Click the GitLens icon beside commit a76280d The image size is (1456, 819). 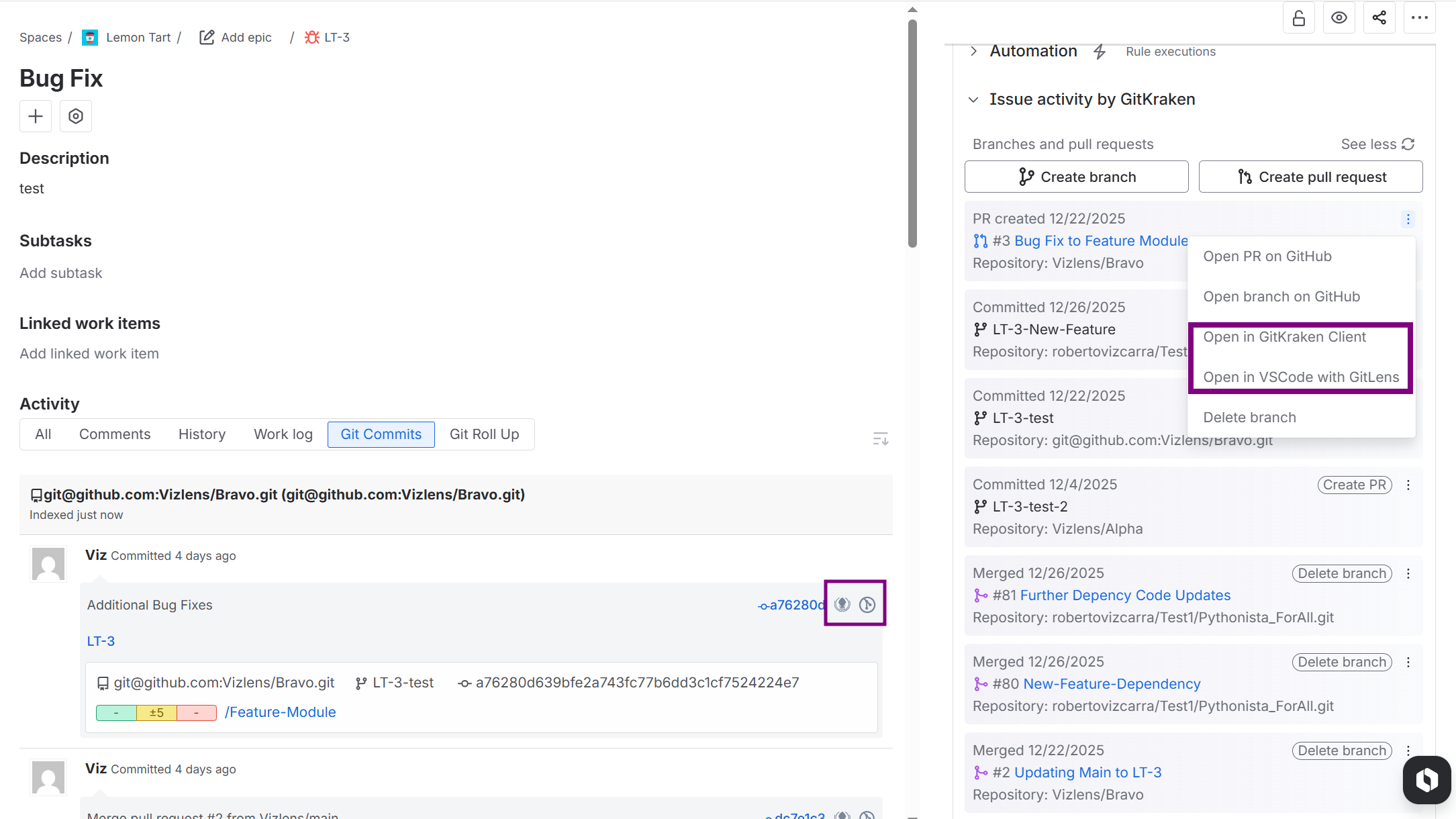point(867,604)
